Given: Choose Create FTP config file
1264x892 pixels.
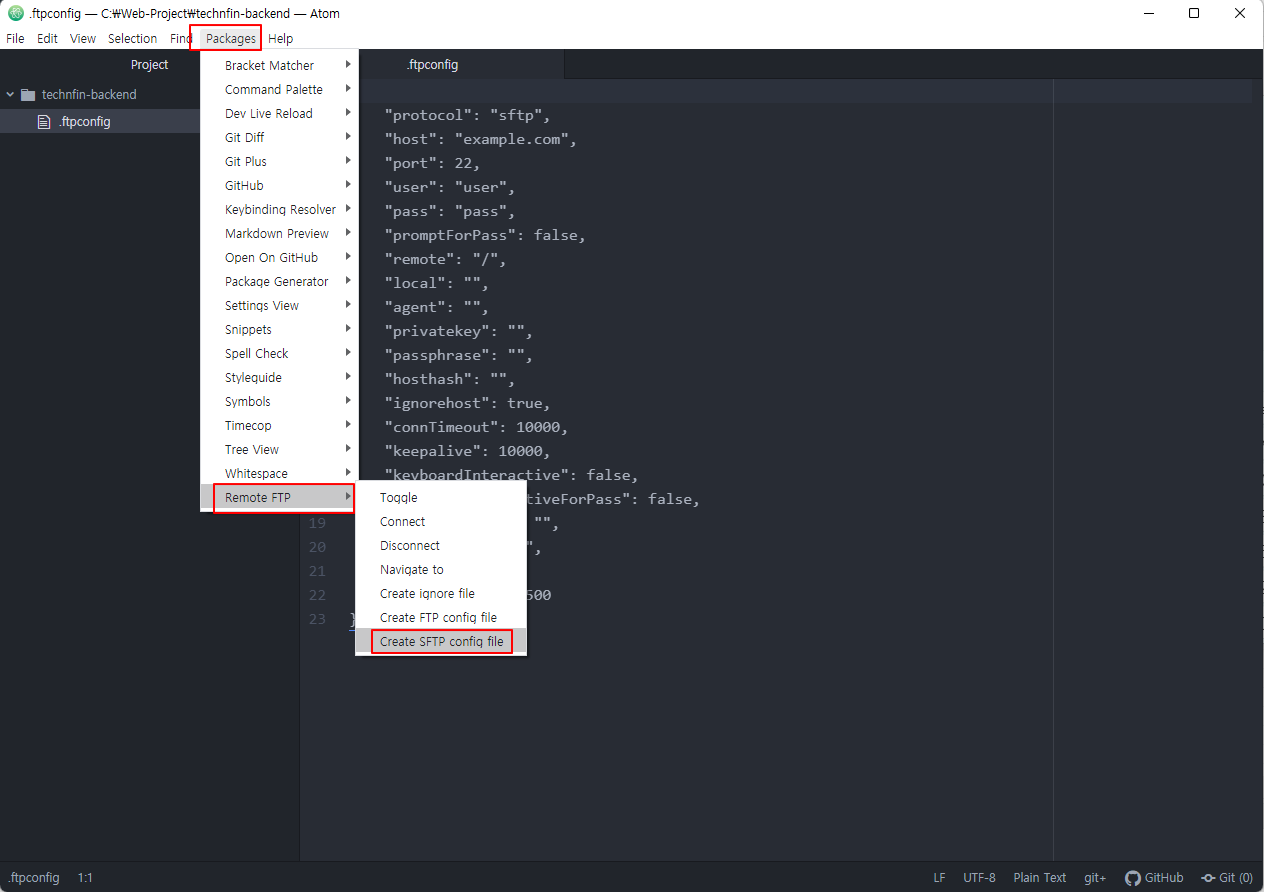Looking at the screenshot, I should click(x=441, y=617).
